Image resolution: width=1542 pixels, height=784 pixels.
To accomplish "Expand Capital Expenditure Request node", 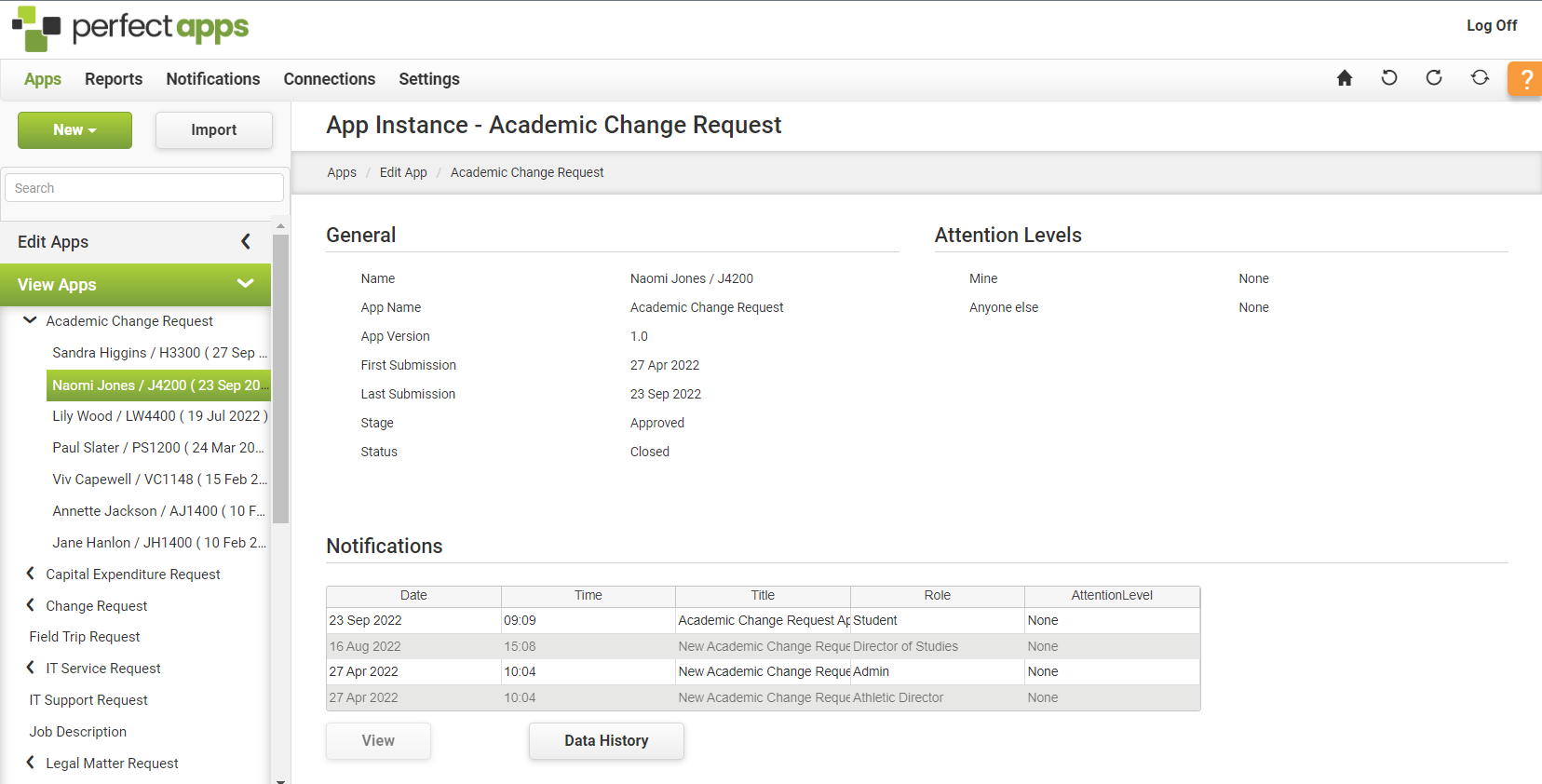I will tap(30, 574).
